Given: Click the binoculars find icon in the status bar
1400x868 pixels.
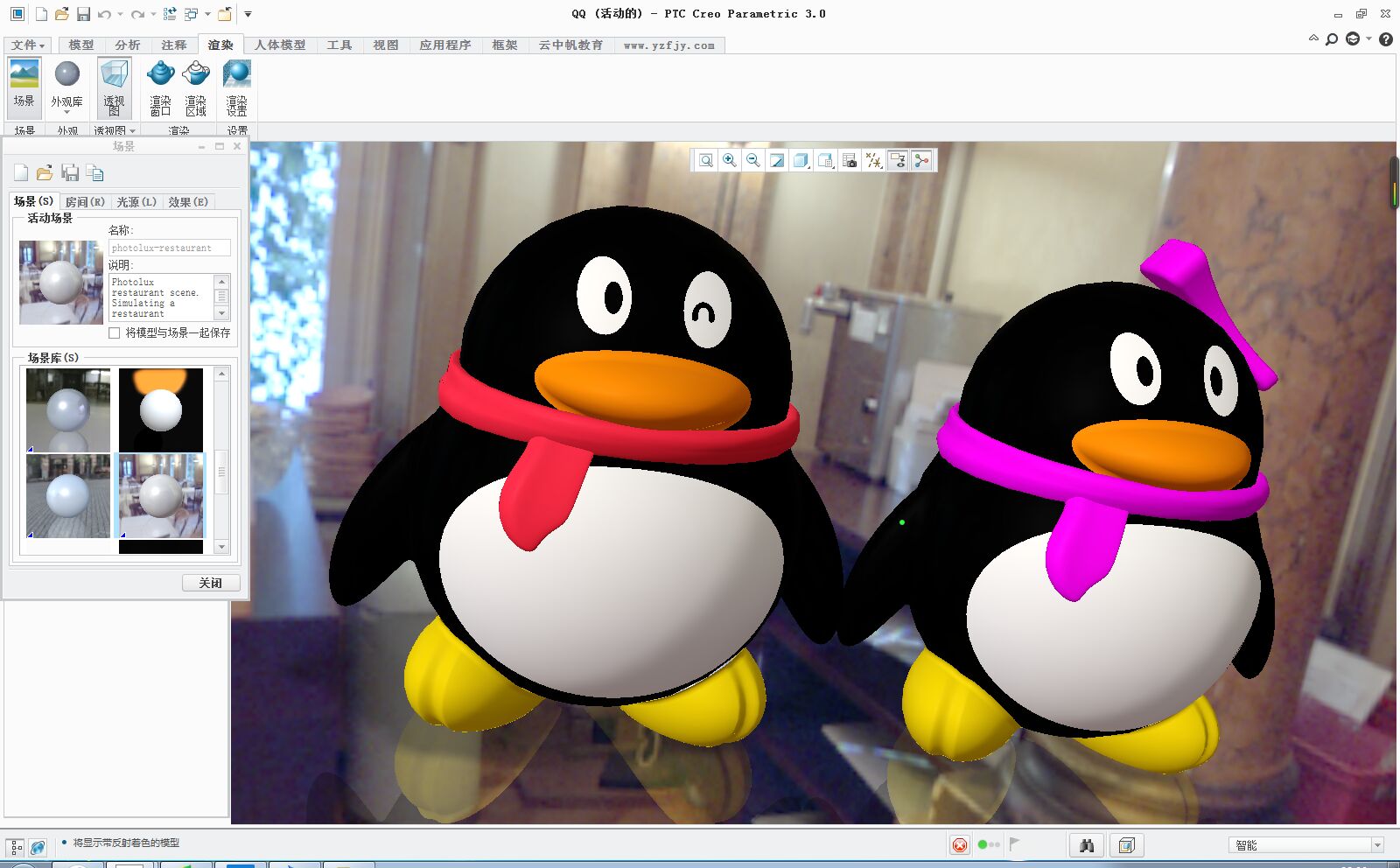Looking at the screenshot, I should [1087, 845].
